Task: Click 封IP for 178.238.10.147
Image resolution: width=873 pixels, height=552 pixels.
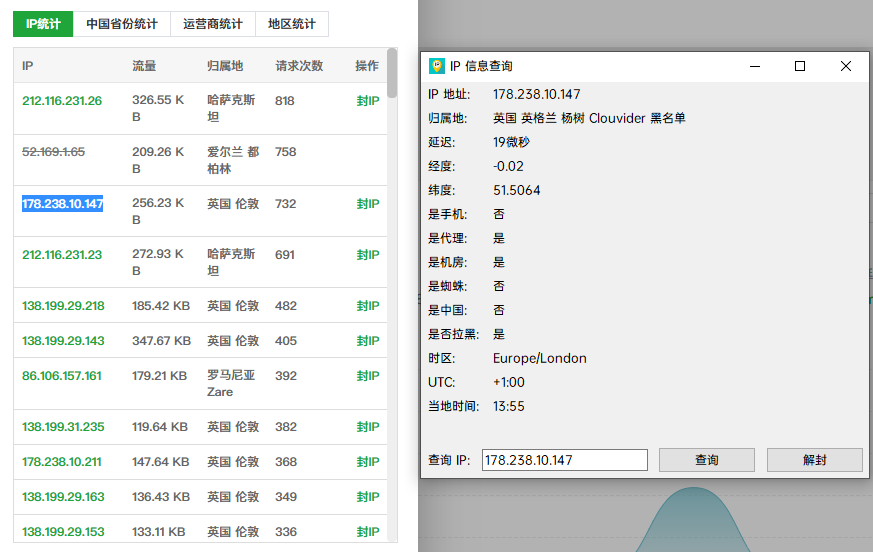Action: point(367,204)
